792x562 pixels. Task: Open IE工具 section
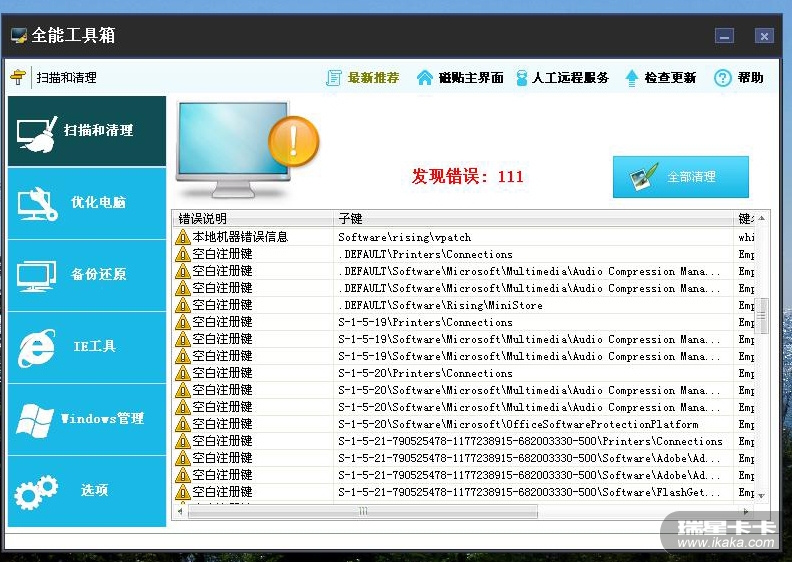(87, 347)
